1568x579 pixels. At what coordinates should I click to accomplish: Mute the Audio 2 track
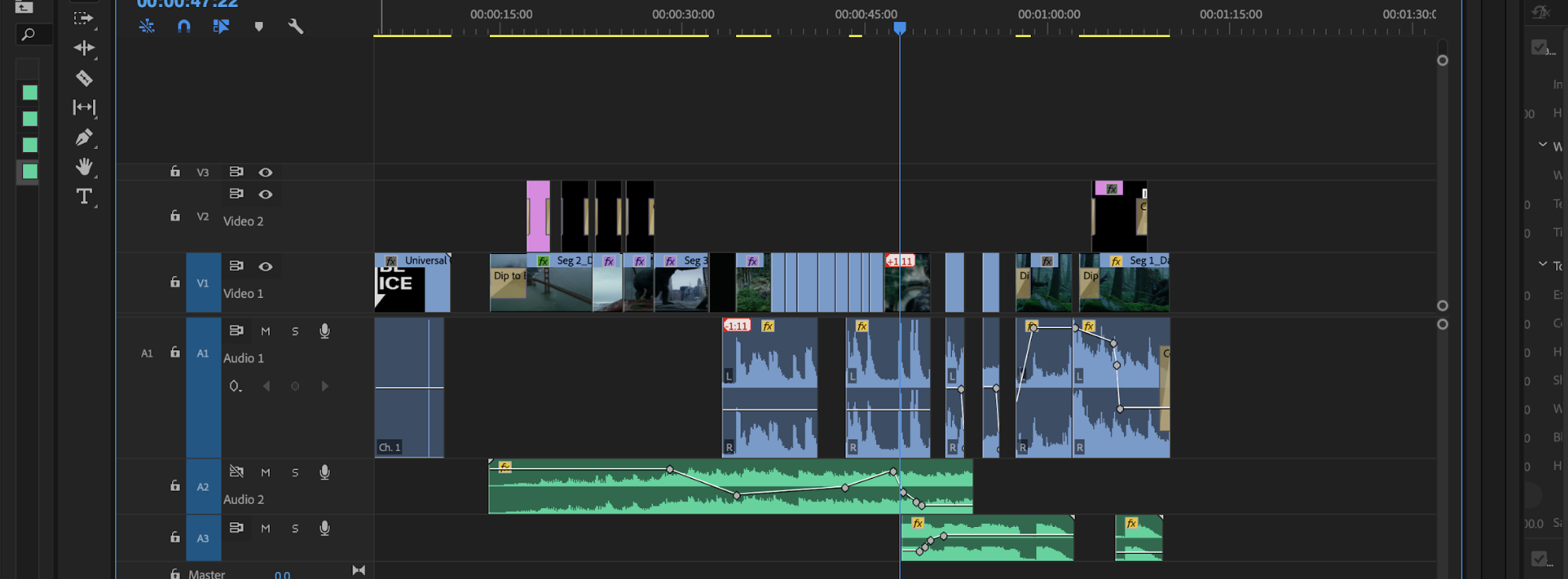click(x=266, y=473)
